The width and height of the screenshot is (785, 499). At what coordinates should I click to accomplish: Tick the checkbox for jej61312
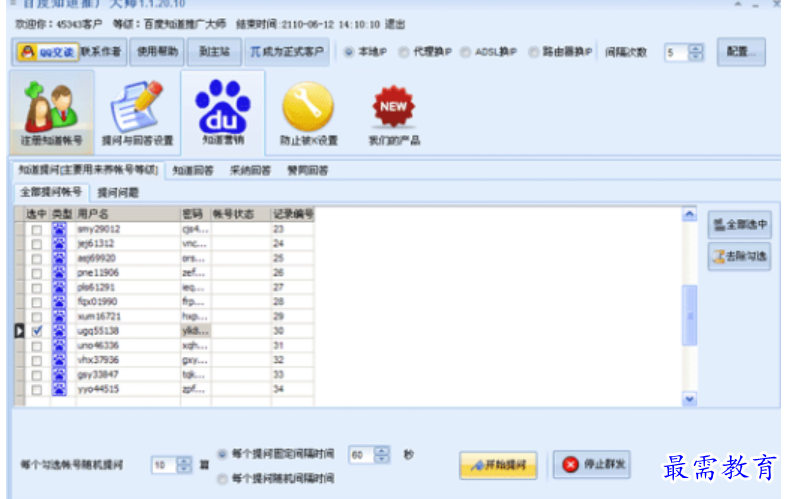coord(37,244)
